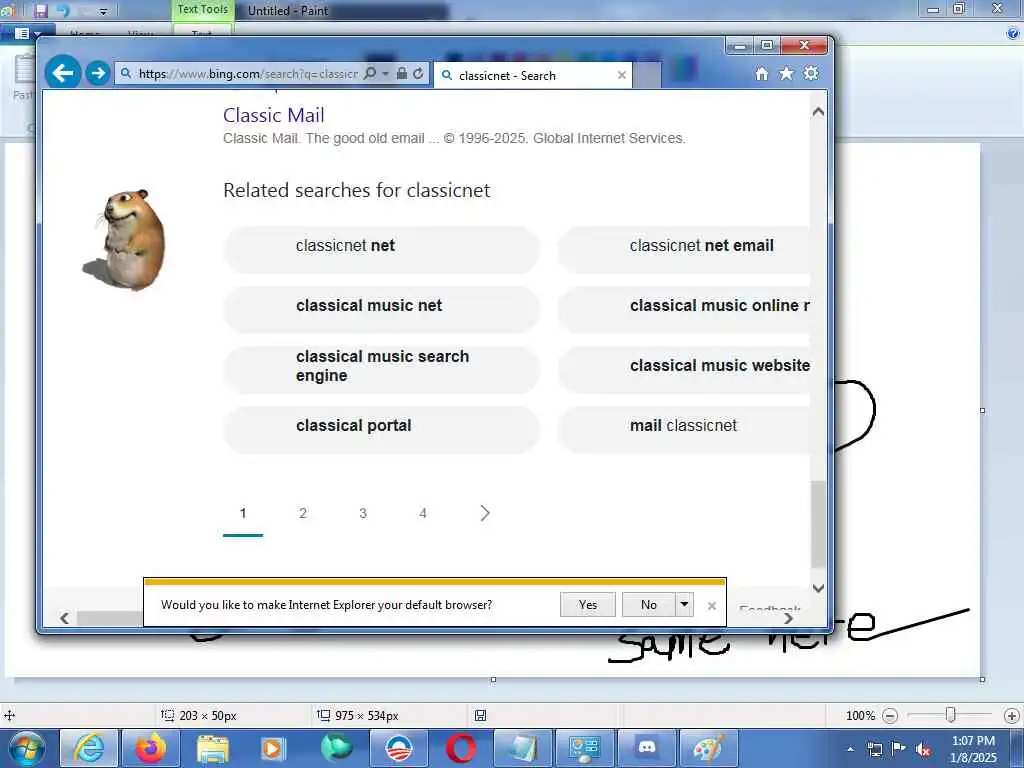1024x768 pixels.
Task: Open Internet Explorer from the taskbar
Action: click(88, 748)
